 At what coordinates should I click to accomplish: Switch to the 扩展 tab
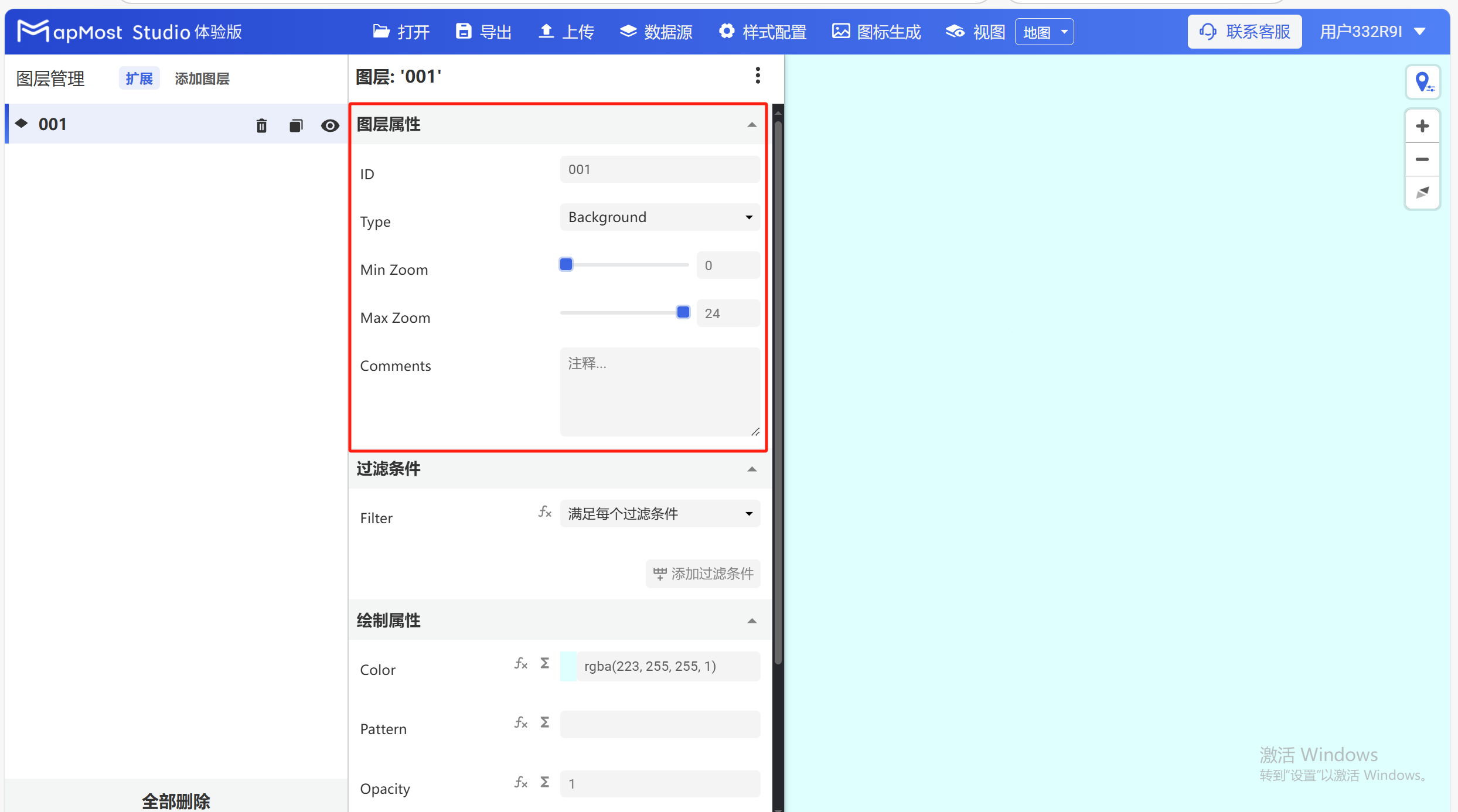(139, 78)
